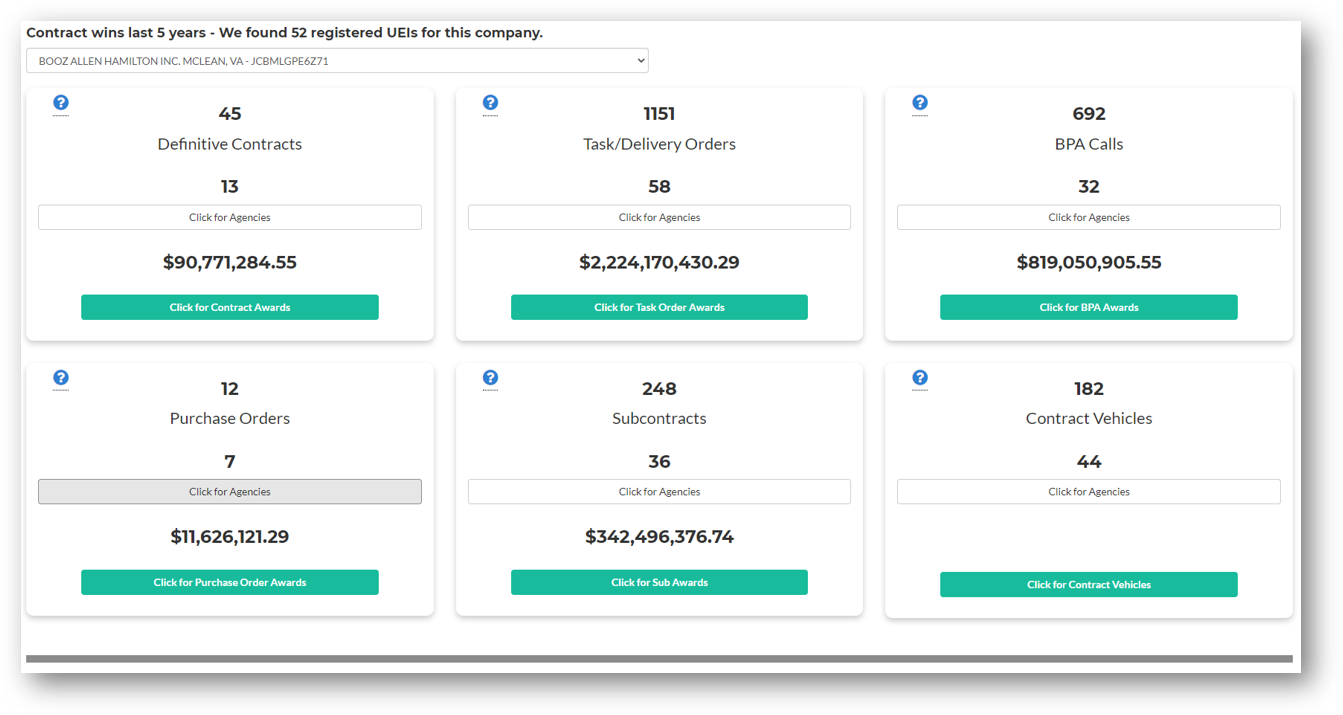Open the Subcontracts card help icon

490,378
